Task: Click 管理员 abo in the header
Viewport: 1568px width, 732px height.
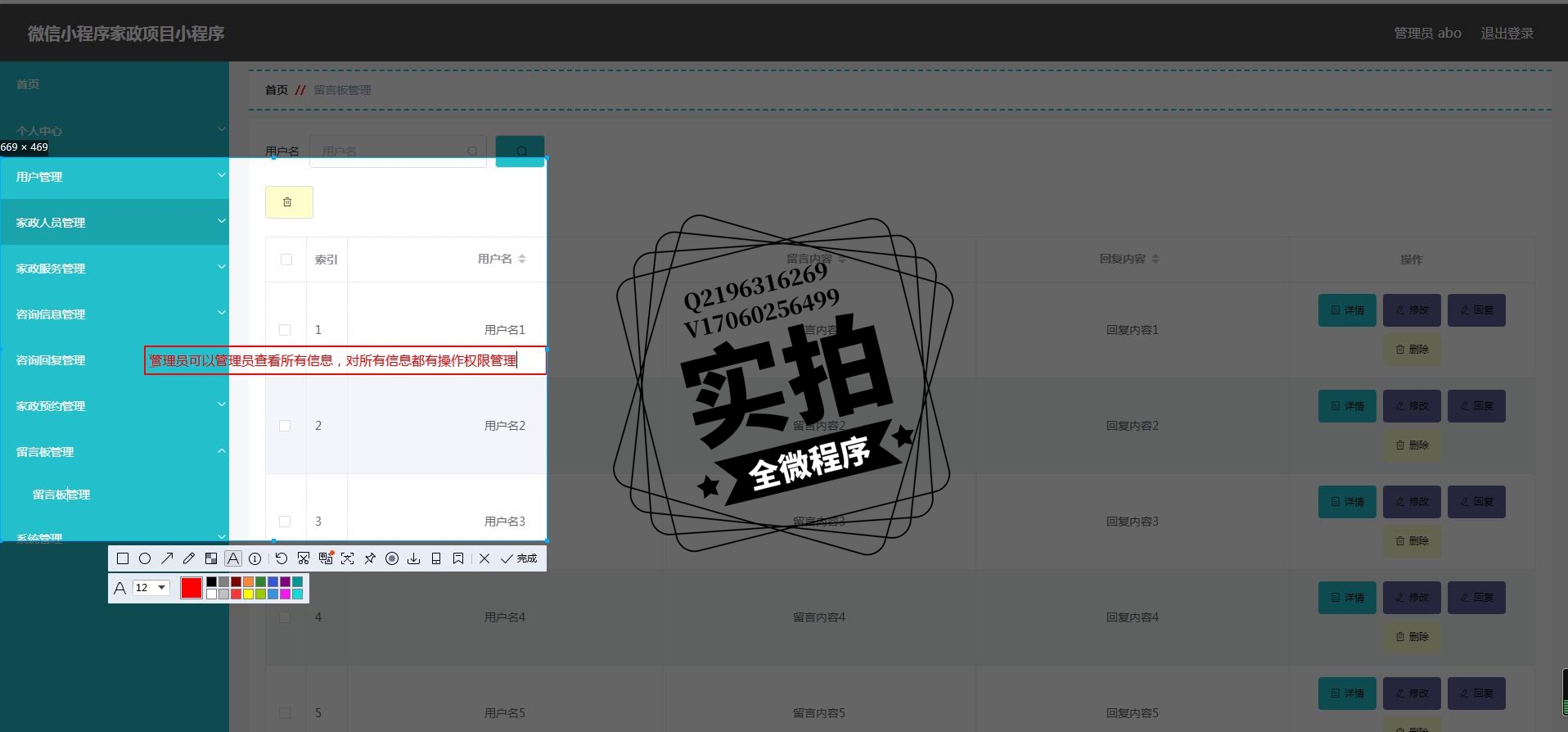Action: click(x=1427, y=34)
